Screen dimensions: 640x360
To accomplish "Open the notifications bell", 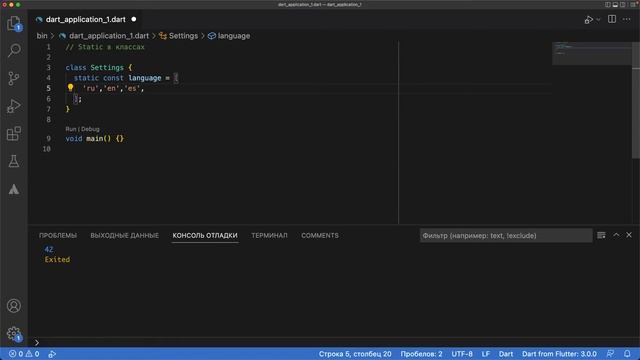I will click(x=627, y=354).
